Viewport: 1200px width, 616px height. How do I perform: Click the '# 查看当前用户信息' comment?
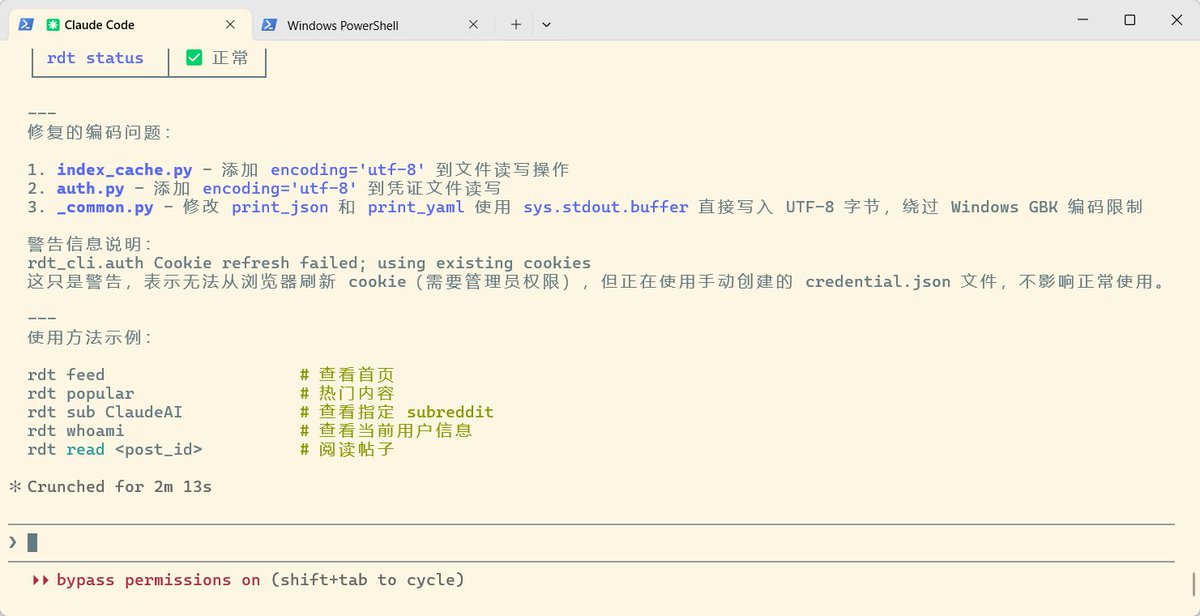[x=386, y=431]
